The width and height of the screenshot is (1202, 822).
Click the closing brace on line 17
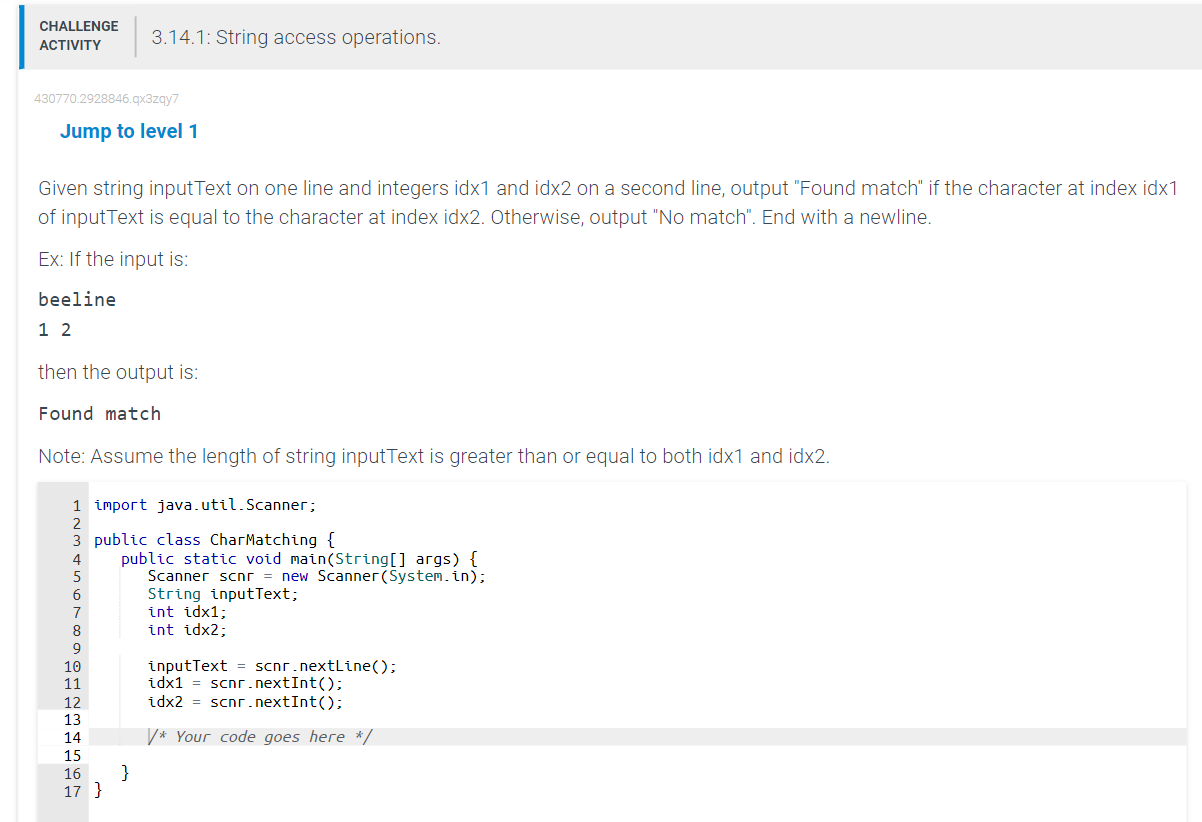pos(97,791)
